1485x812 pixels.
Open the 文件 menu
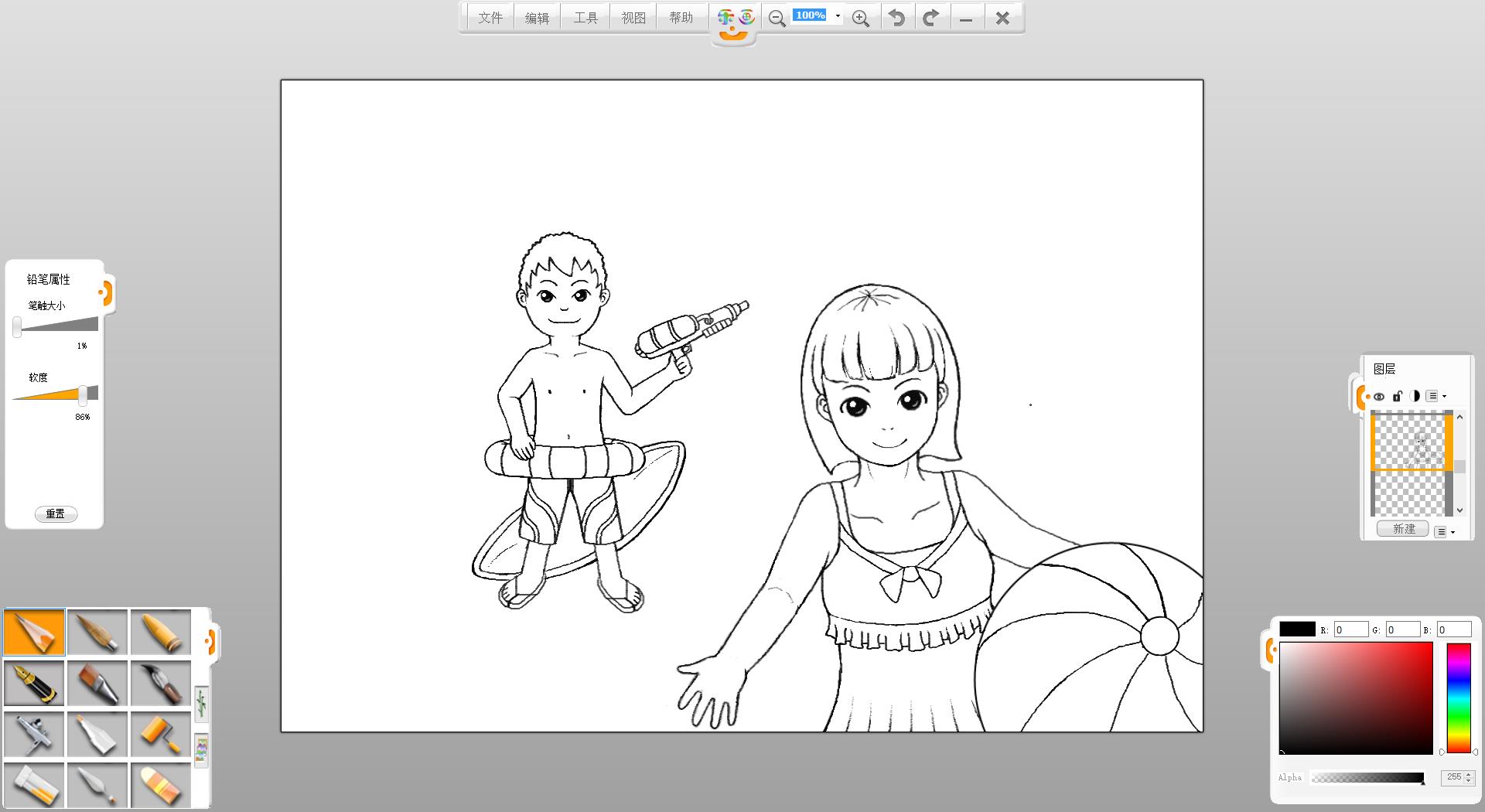tap(490, 18)
